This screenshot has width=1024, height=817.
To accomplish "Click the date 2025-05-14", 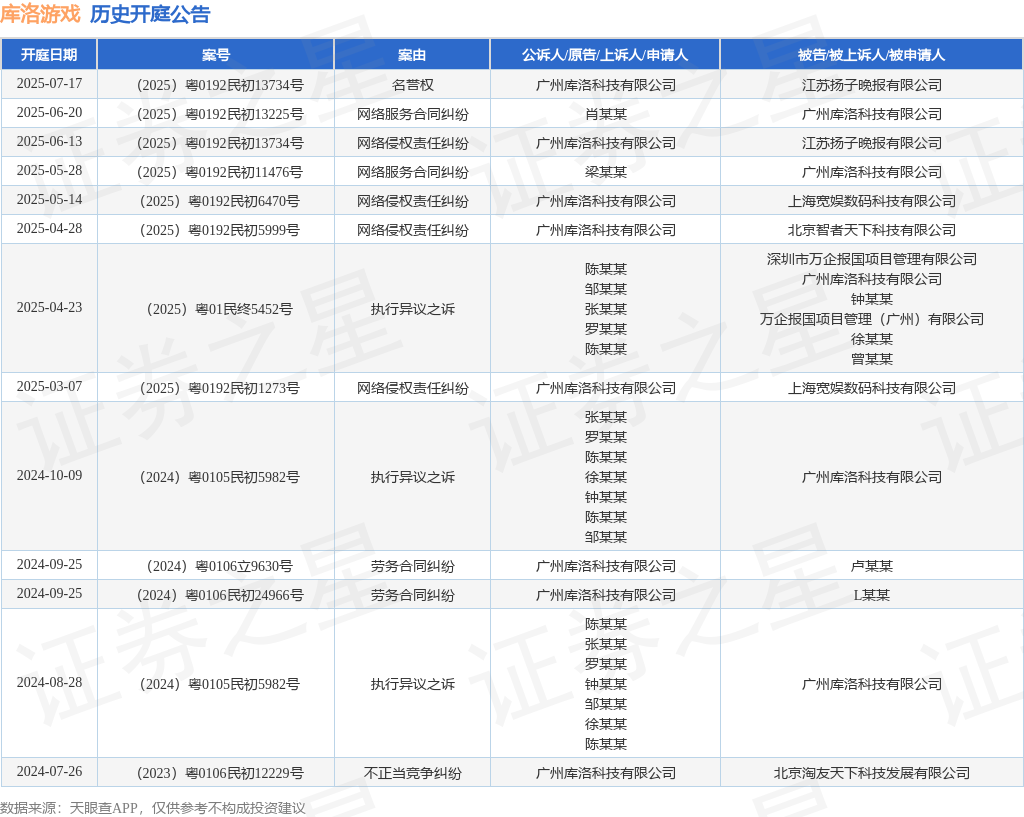I will pyautogui.click(x=49, y=199).
